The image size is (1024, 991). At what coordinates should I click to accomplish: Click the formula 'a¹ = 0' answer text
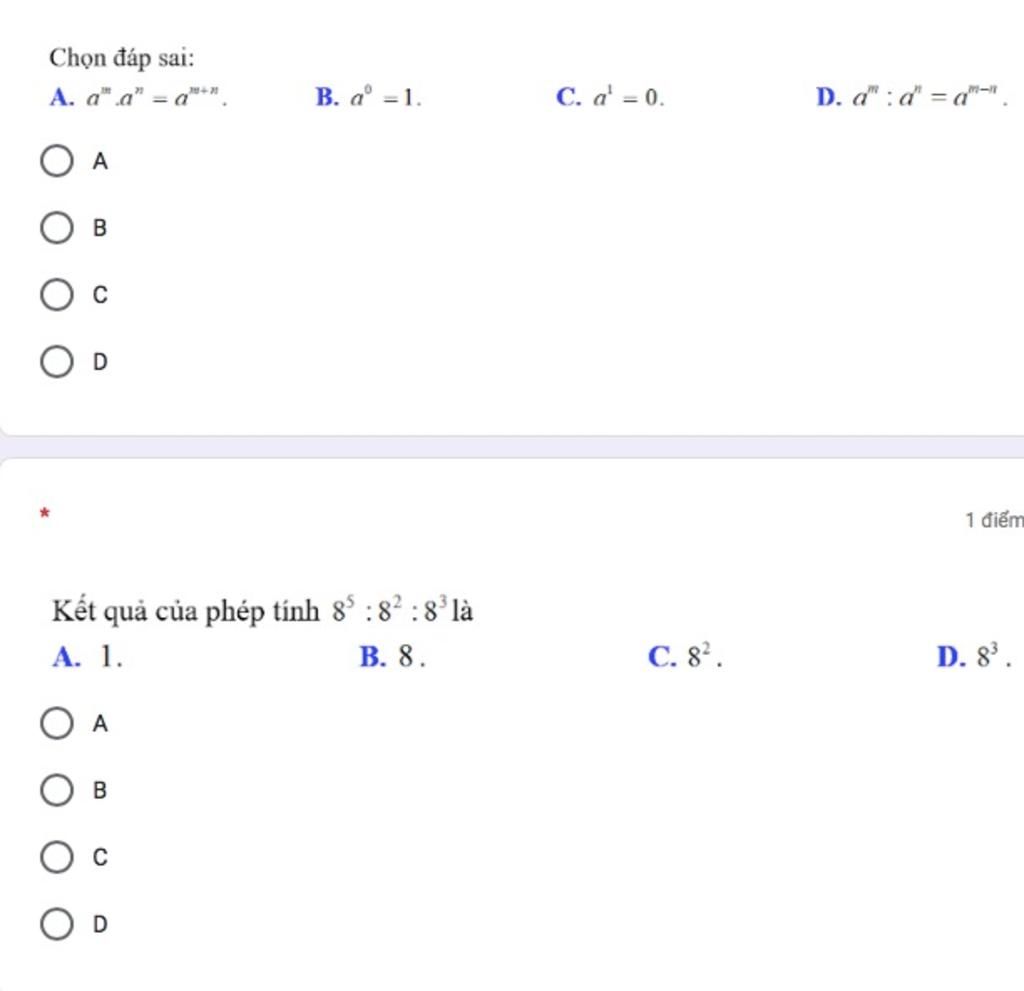click(x=628, y=98)
